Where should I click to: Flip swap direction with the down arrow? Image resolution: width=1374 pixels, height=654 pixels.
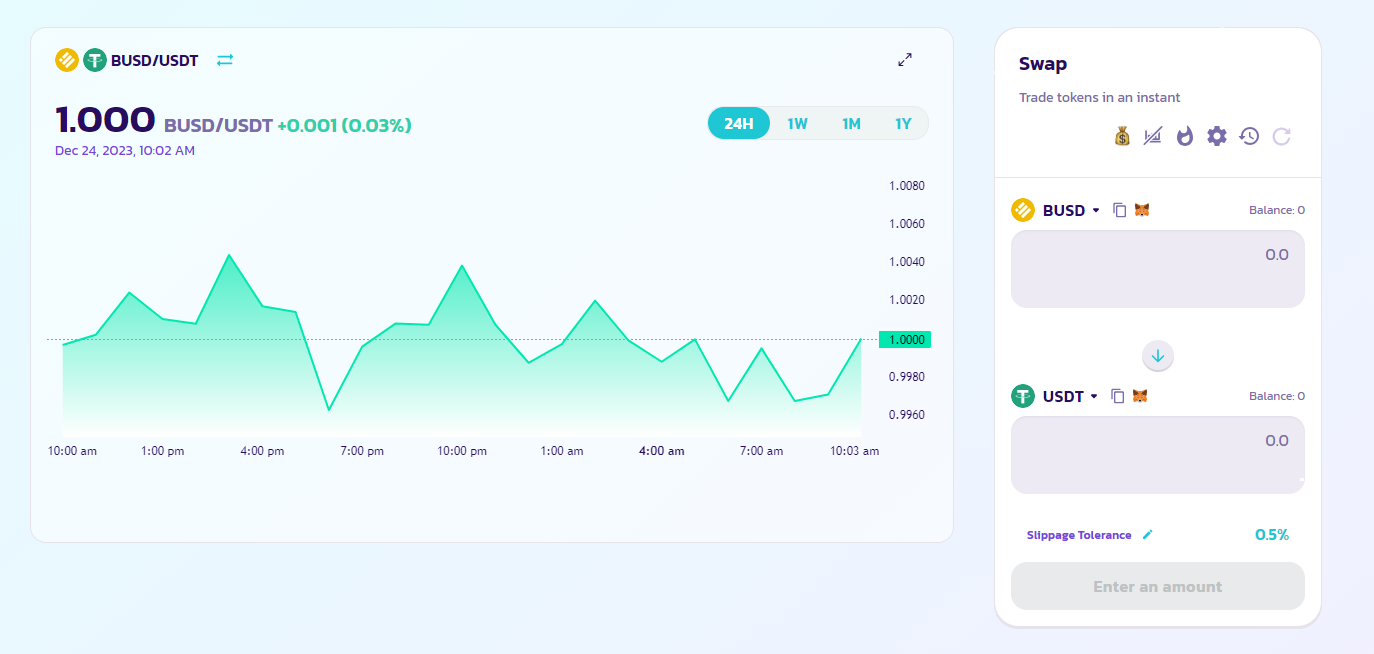(1158, 355)
